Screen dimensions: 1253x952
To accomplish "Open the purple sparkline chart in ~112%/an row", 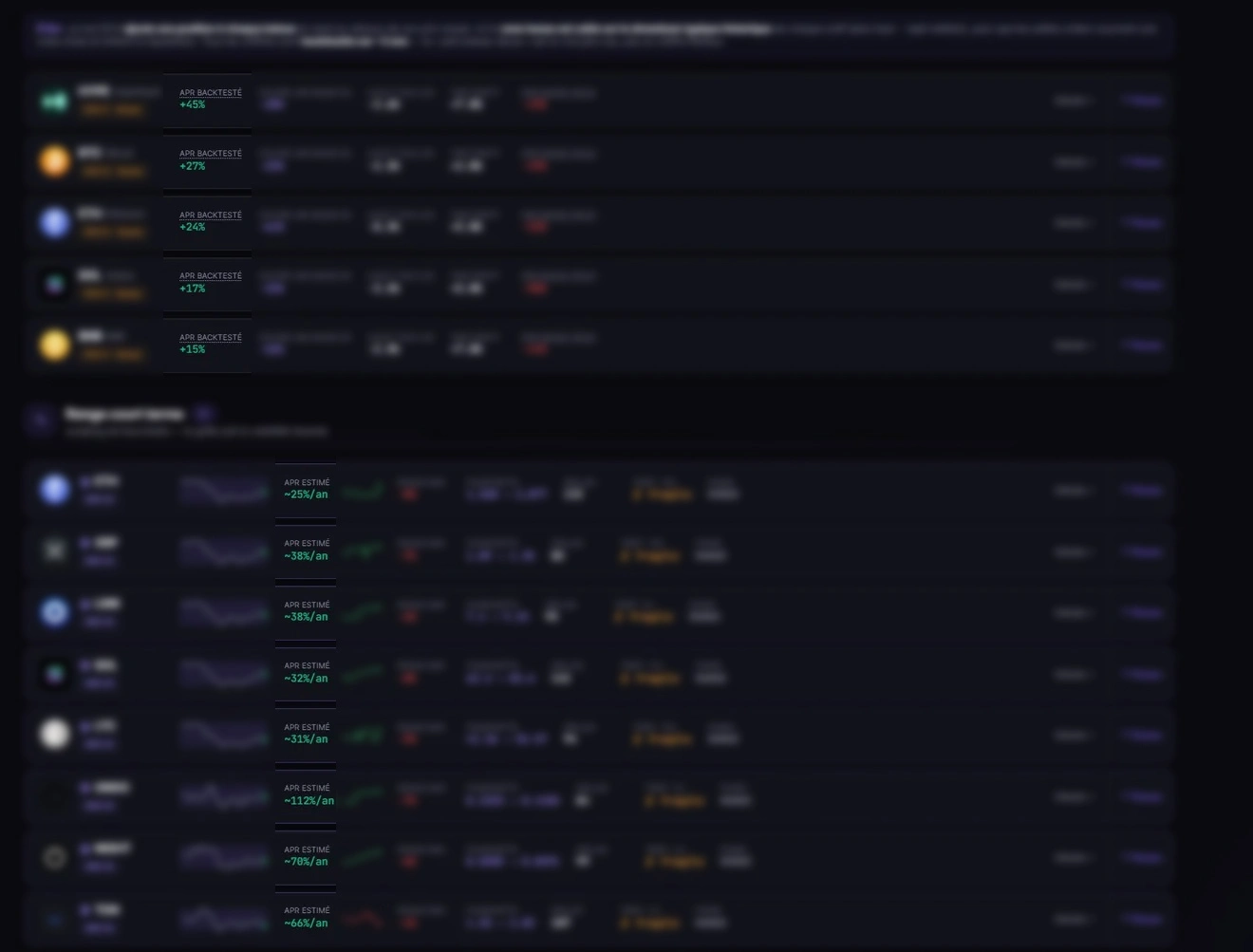I will point(225,796).
